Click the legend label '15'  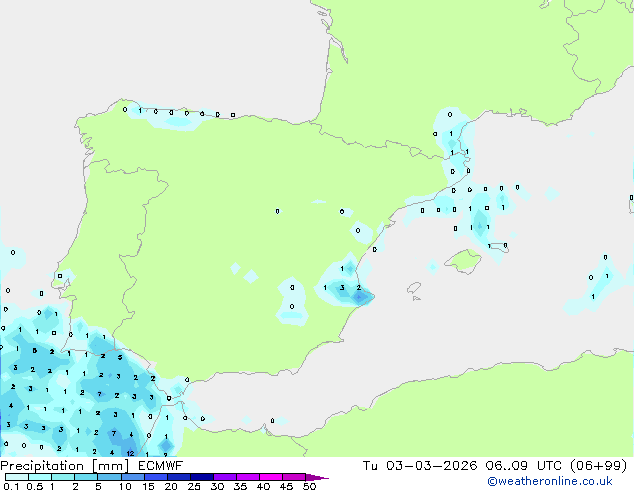(x=148, y=486)
